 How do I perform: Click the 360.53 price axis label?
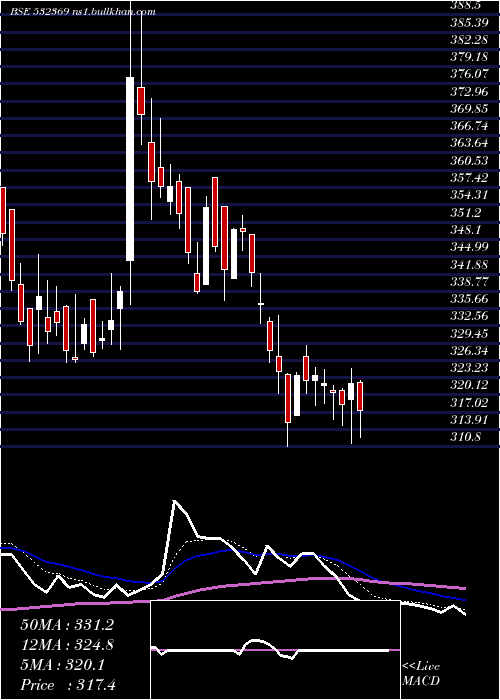click(470, 160)
